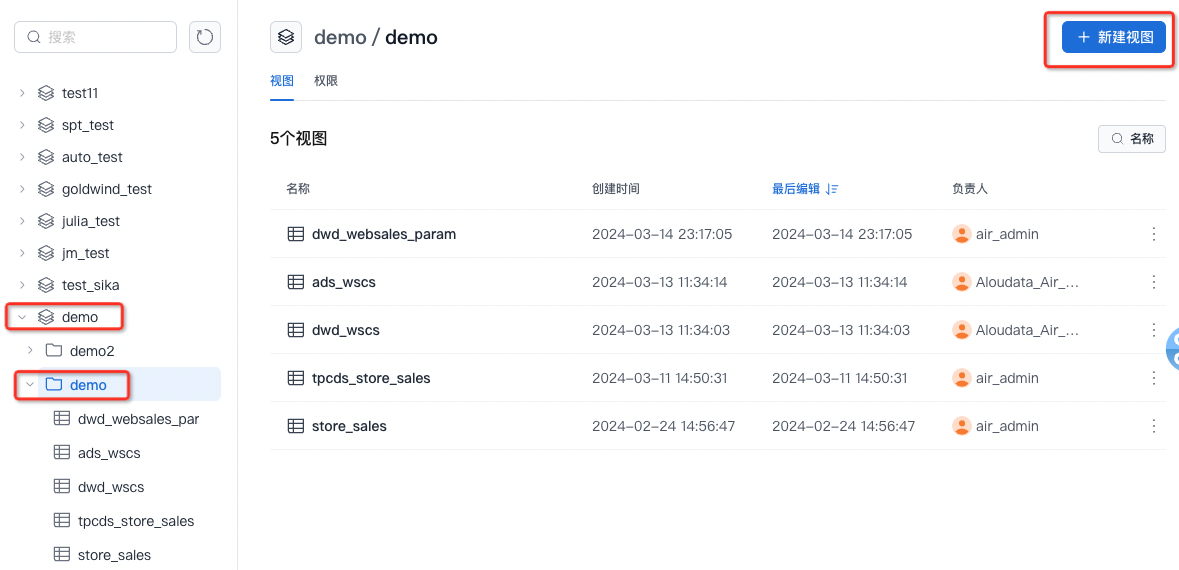Click the floating assistant icon at right edge

1172,347
